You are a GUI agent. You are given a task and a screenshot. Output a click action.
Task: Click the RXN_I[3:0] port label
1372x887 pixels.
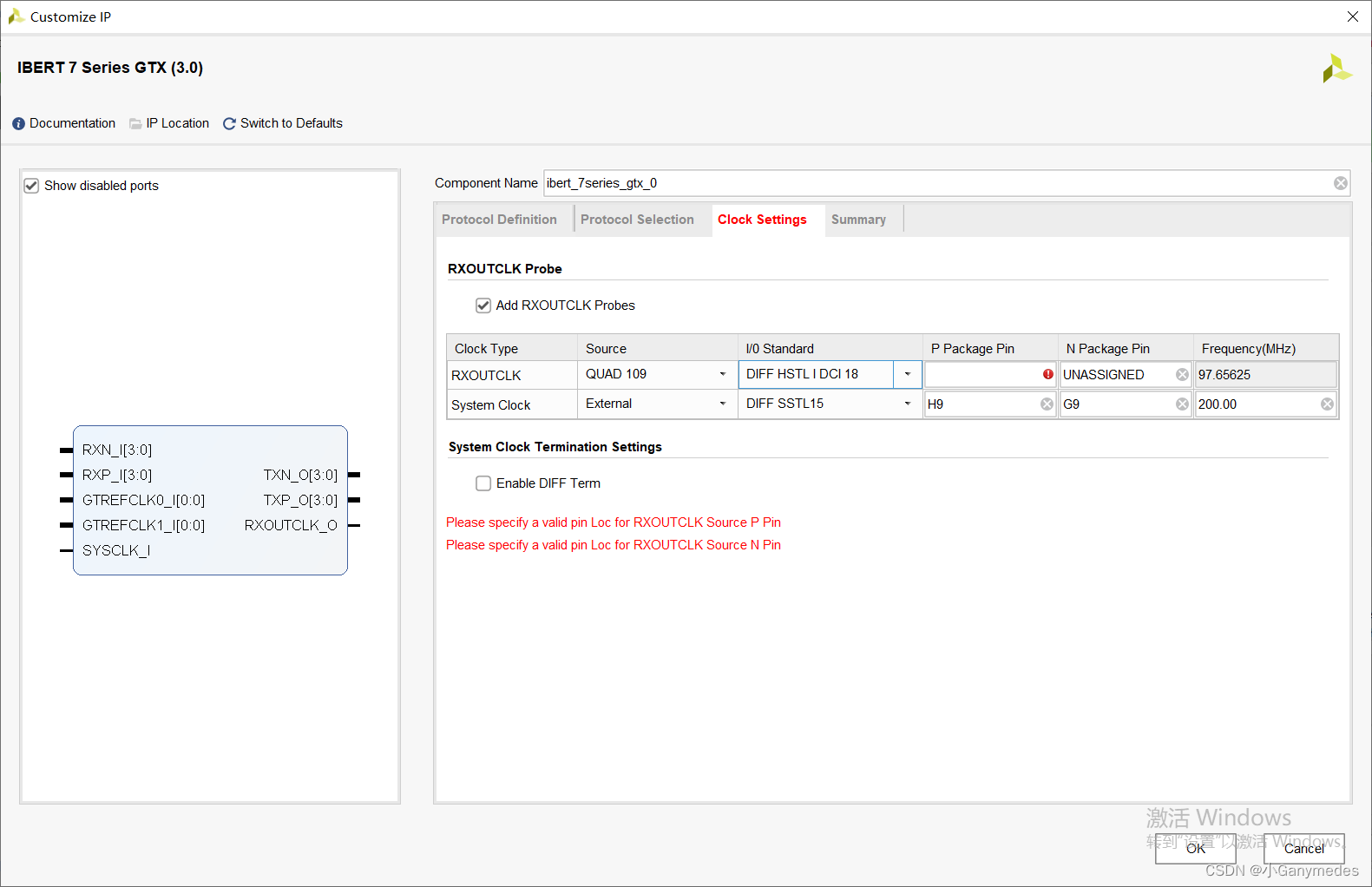click(117, 450)
